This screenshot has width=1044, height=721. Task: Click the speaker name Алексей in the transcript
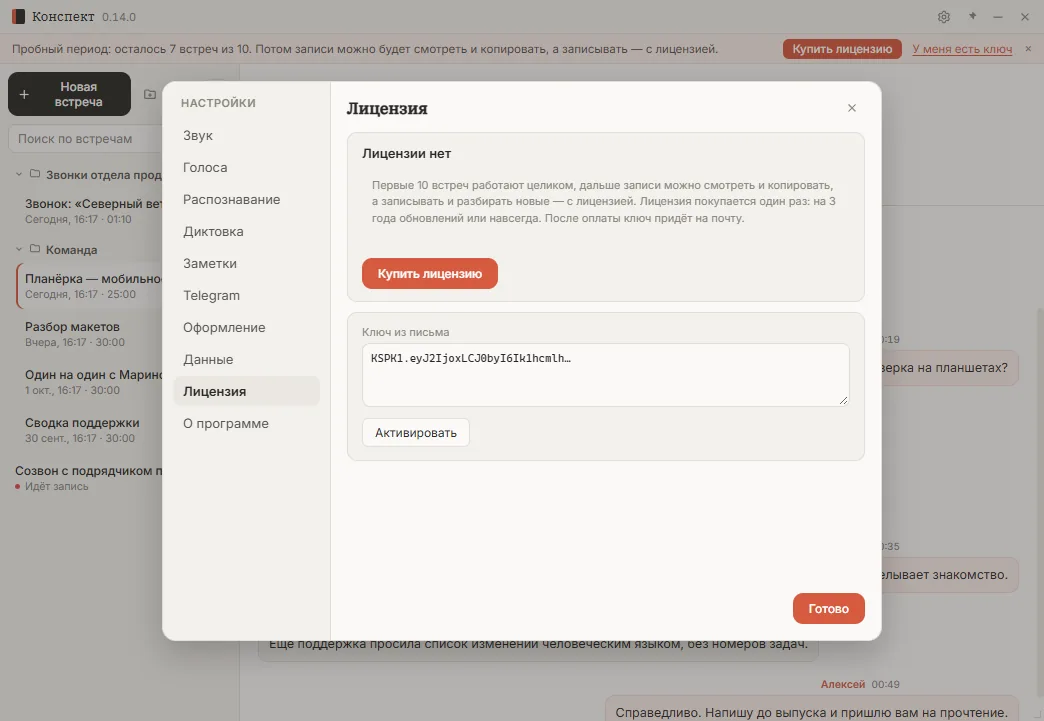[842, 684]
